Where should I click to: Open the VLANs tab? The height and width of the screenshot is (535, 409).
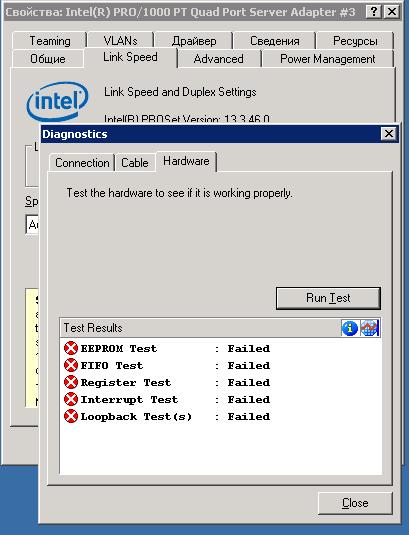[120, 41]
